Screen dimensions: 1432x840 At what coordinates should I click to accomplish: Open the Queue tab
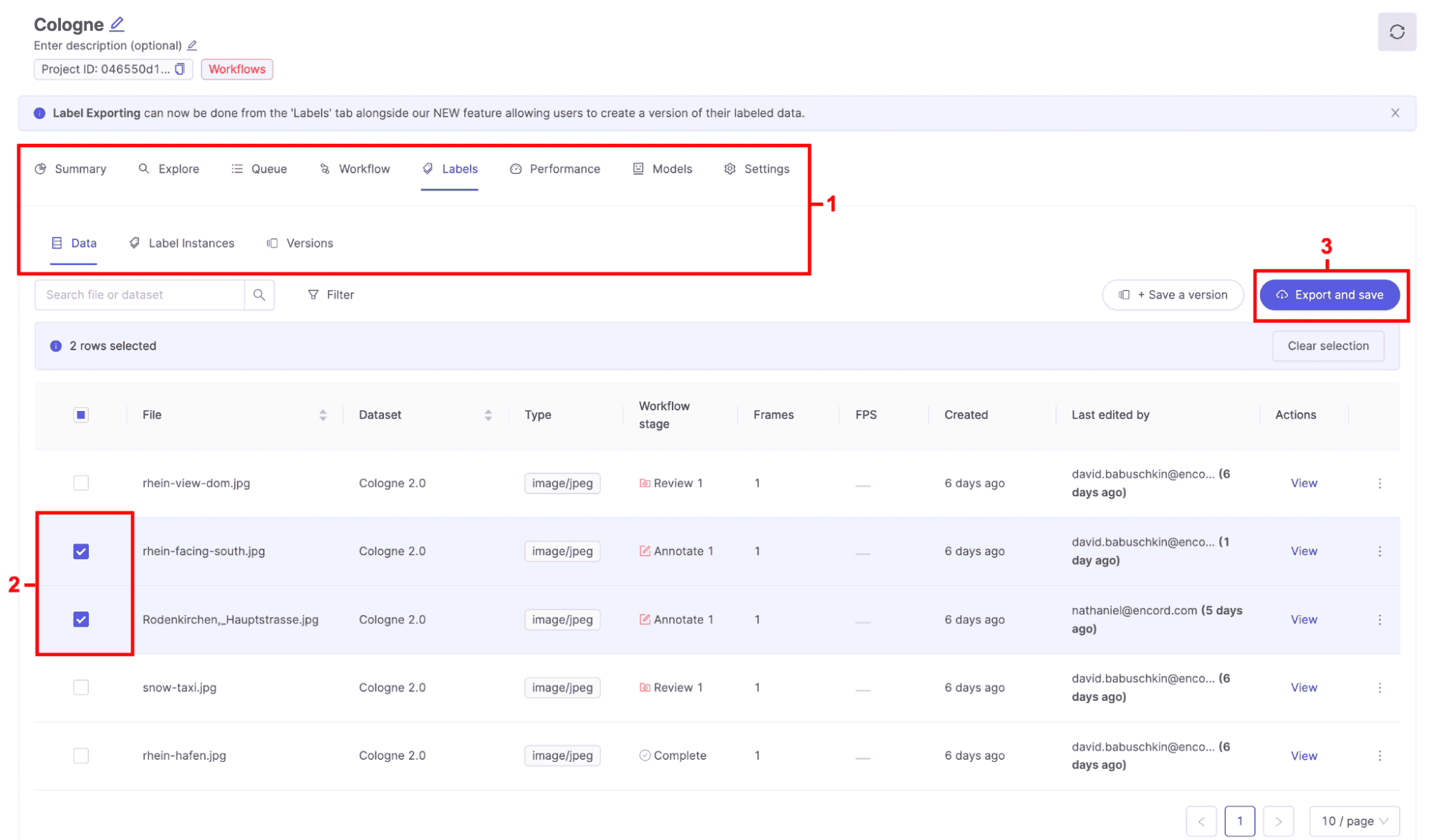click(x=259, y=169)
